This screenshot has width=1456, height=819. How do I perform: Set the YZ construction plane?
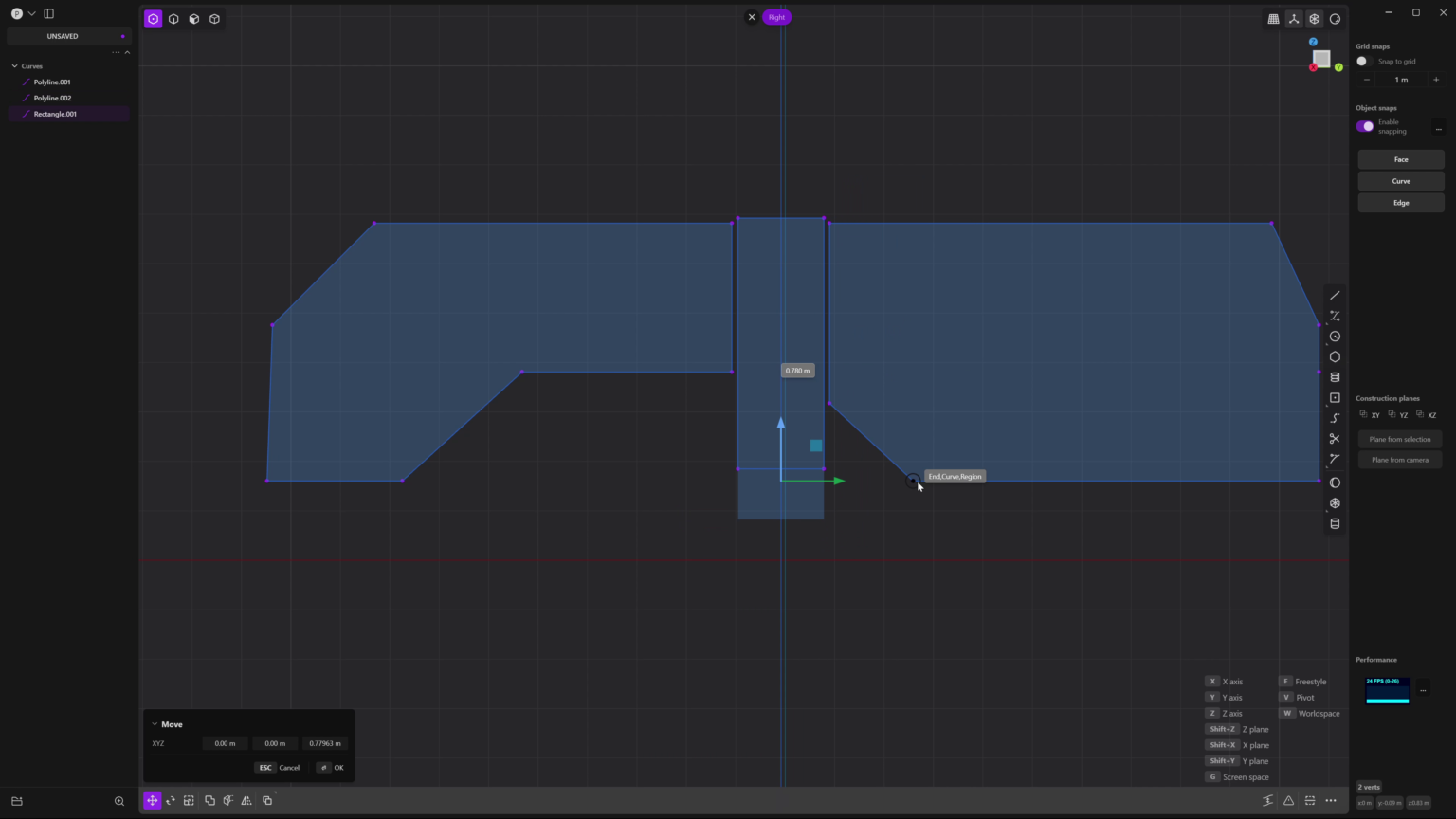point(1398,415)
